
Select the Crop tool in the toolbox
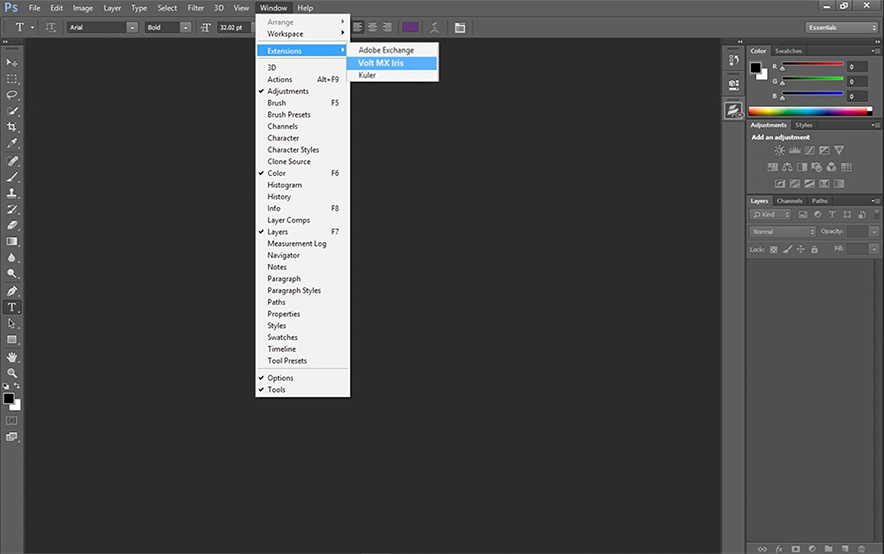[13, 127]
